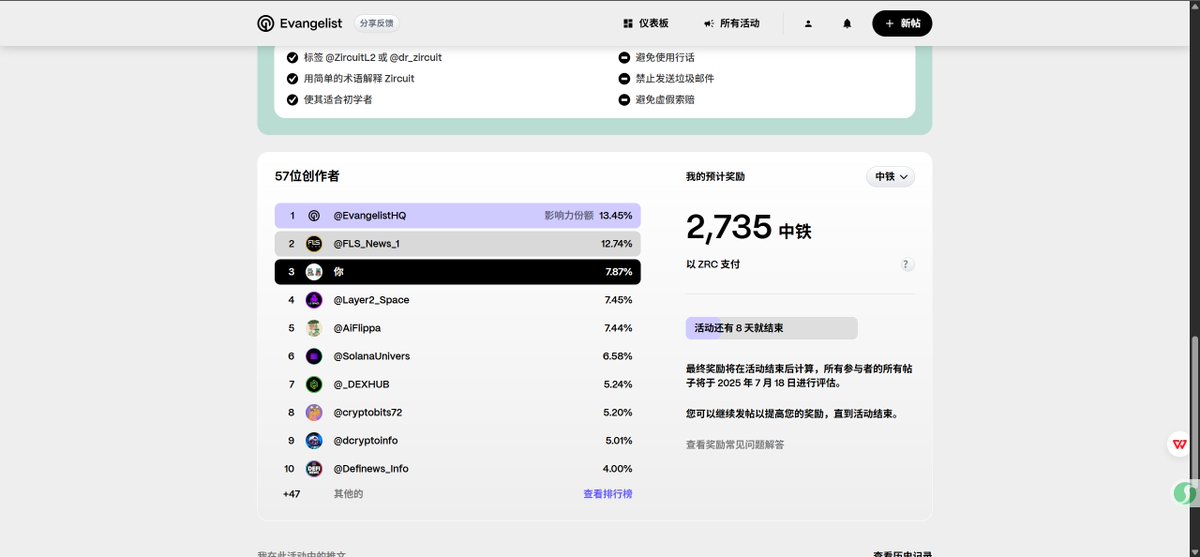Click the question mark help icon
Viewport: 1200px width, 557px height.
point(906,264)
